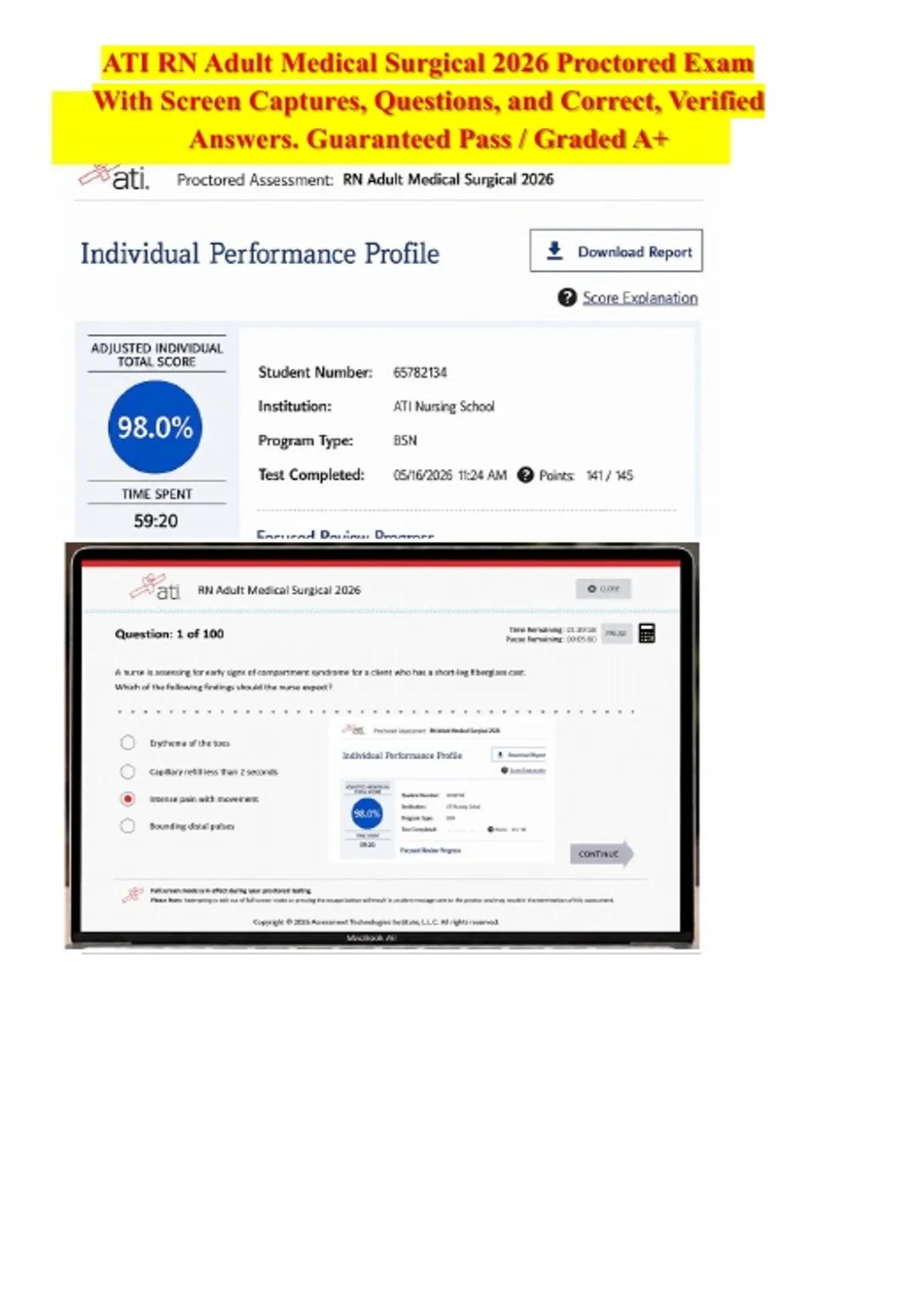924x1309 pixels.
Task: Click the Download Report button
Action: (616, 250)
